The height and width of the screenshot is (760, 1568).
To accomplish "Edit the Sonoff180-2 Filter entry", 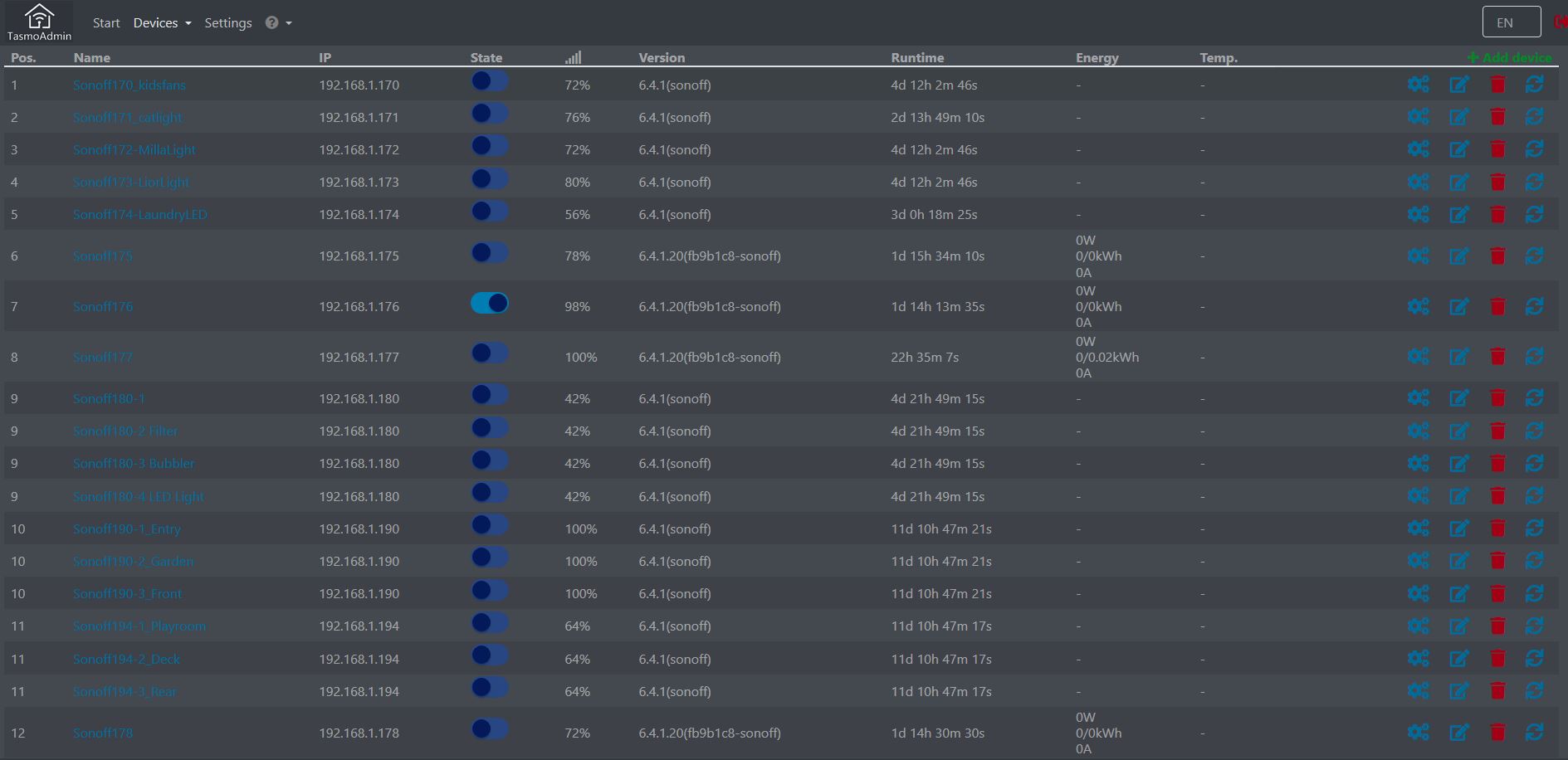I will (1458, 431).
